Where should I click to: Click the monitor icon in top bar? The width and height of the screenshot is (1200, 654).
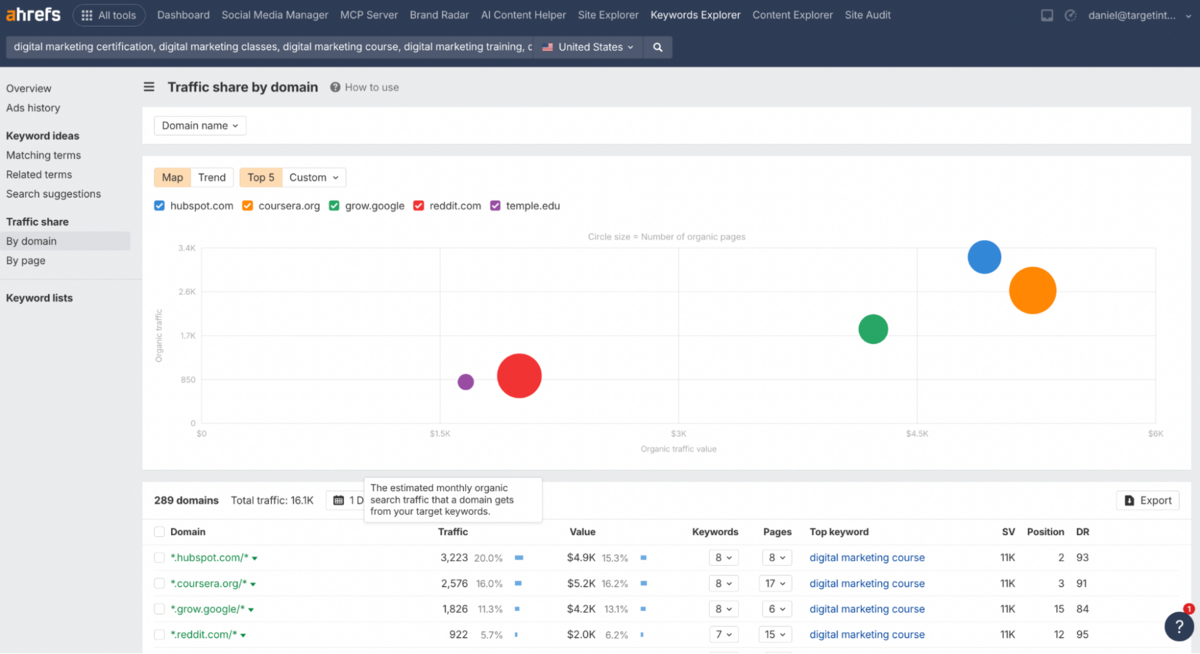click(x=1047, y=15)
